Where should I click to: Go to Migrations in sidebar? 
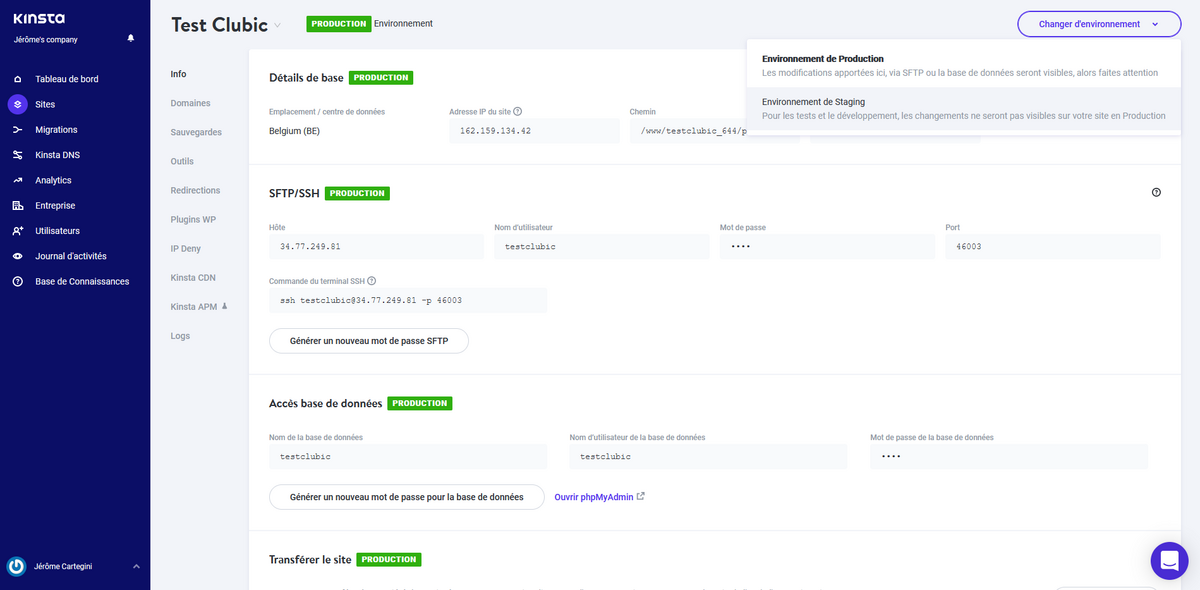tap(56, 130)
